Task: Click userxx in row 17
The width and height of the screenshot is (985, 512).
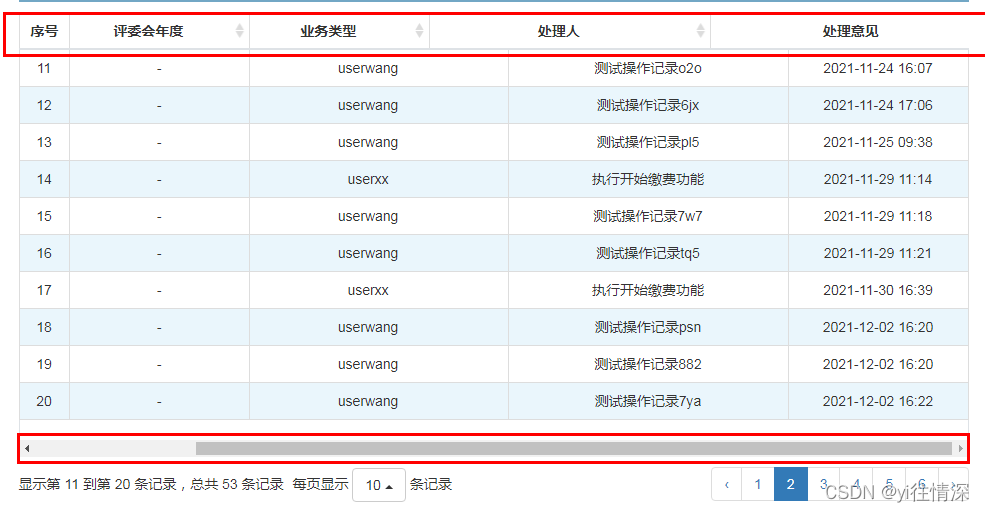Action: 368,290
